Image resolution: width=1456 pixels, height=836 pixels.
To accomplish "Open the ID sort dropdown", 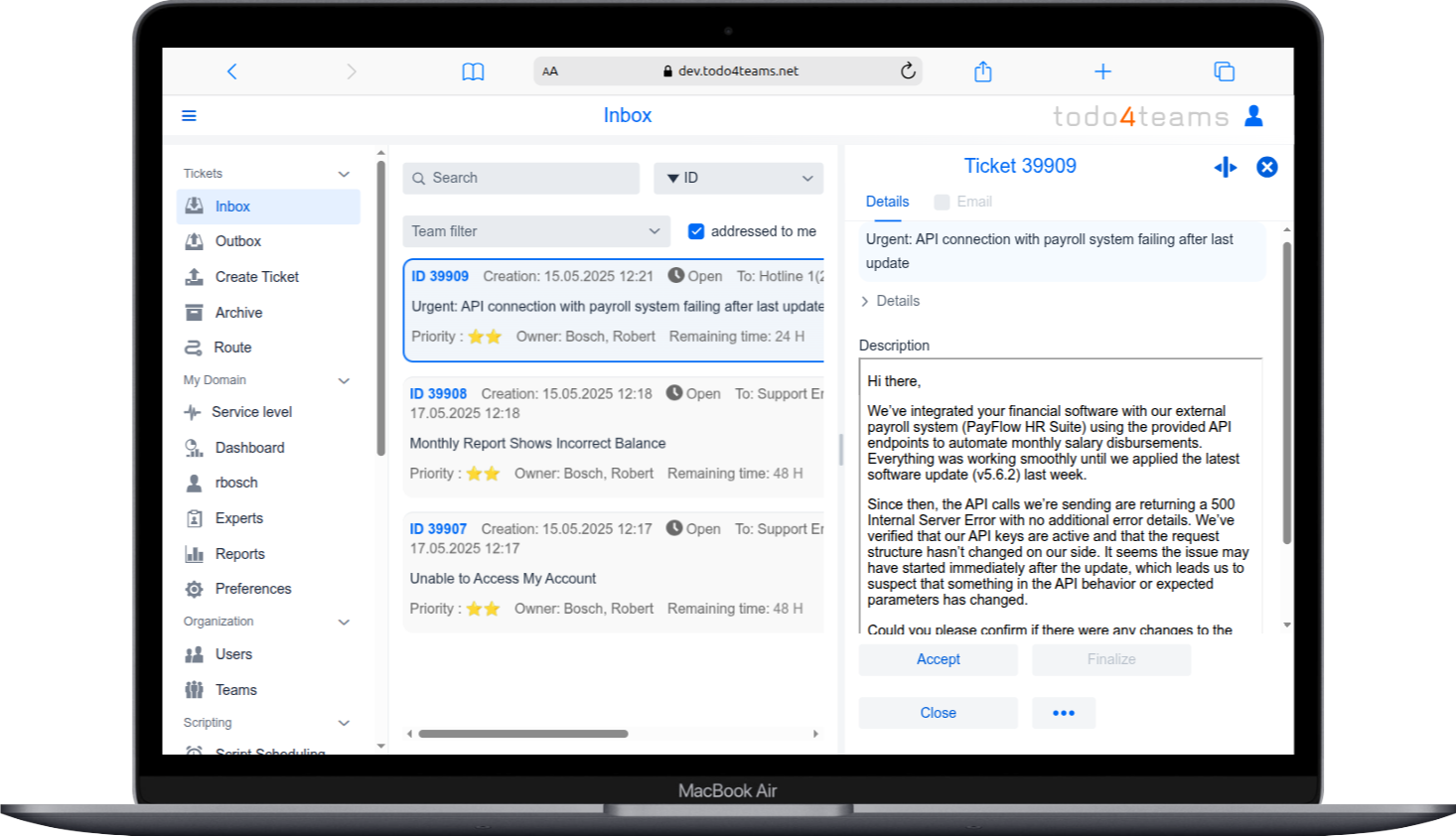I will 739,178.
